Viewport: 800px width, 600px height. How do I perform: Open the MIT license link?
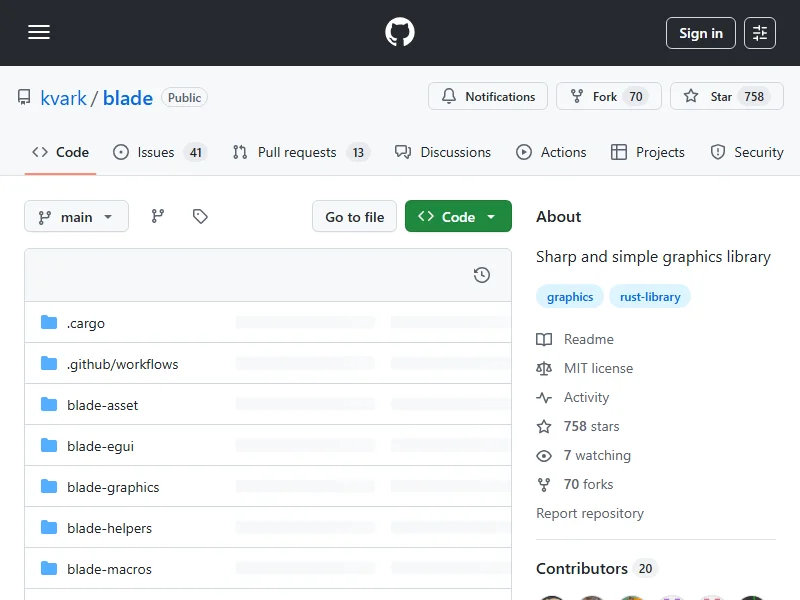coord(598,368)
